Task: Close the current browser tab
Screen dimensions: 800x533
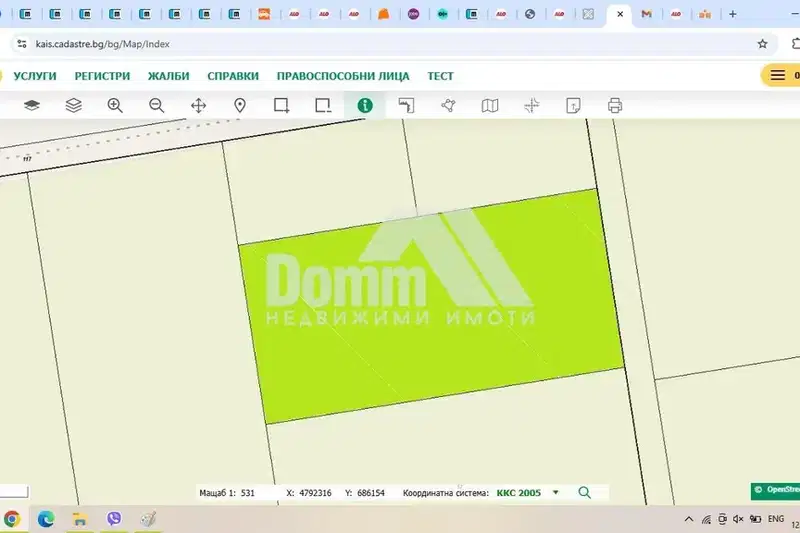Action: pyautogui.click(x=620, y=14)
